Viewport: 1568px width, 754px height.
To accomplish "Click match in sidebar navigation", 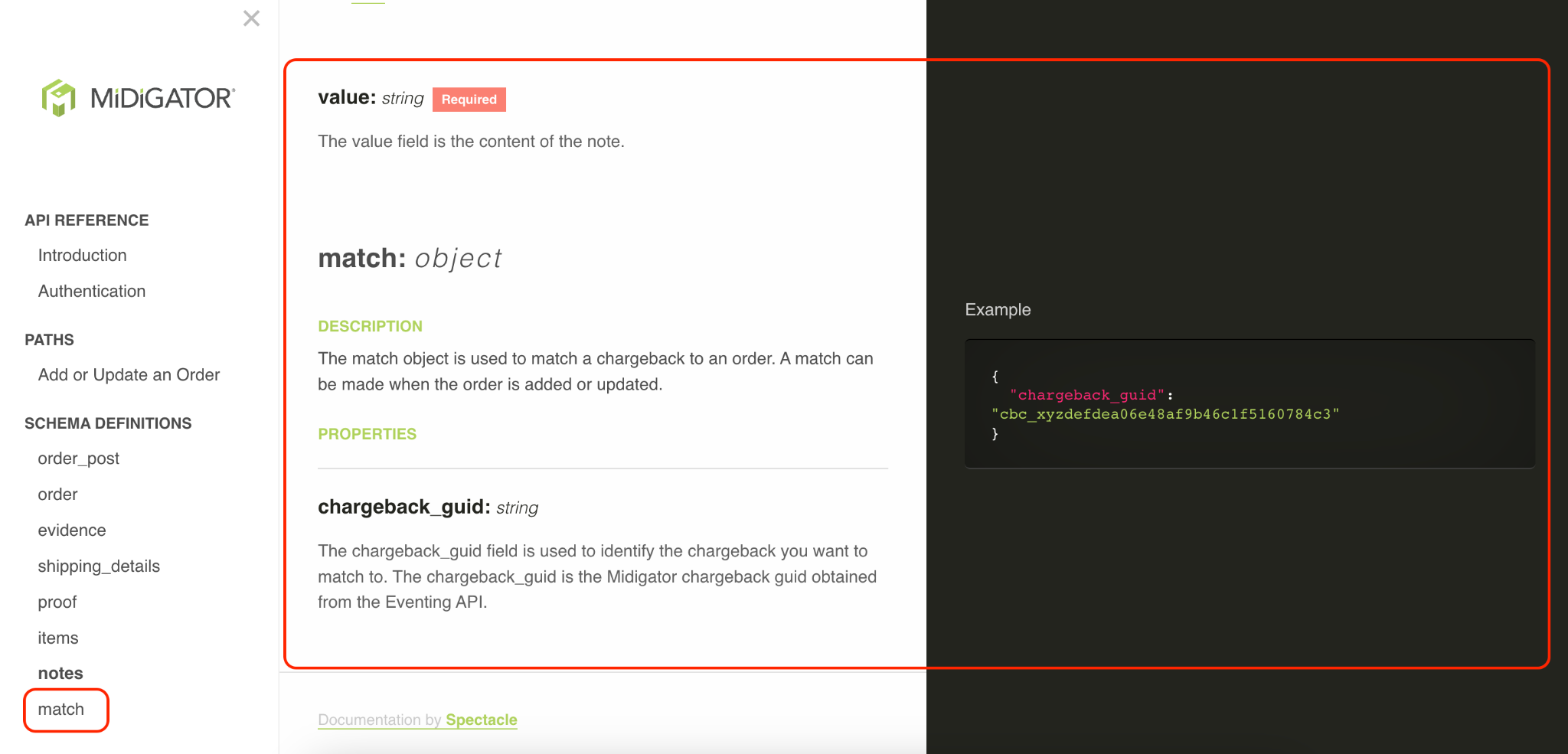I will (x=61, y=710).
